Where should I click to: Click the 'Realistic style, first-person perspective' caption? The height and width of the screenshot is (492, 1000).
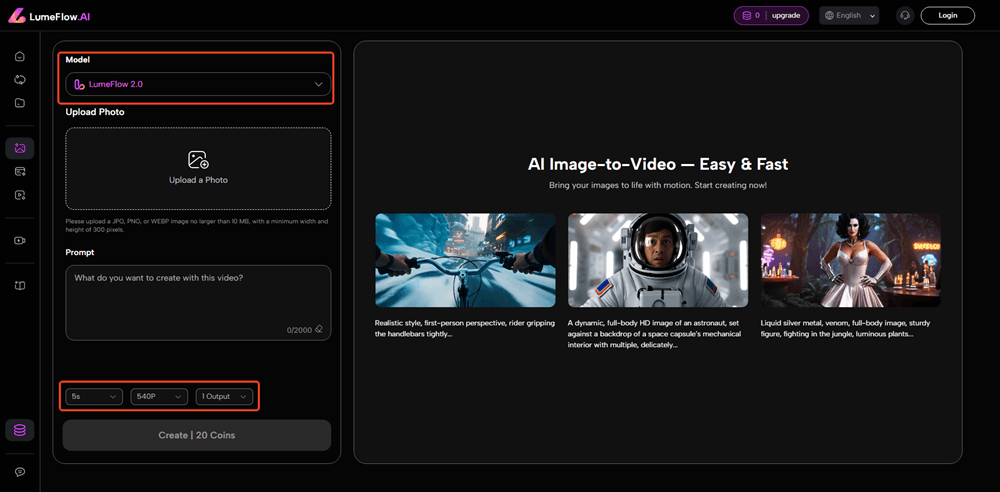pyautogui.click(x=465, y=328)
